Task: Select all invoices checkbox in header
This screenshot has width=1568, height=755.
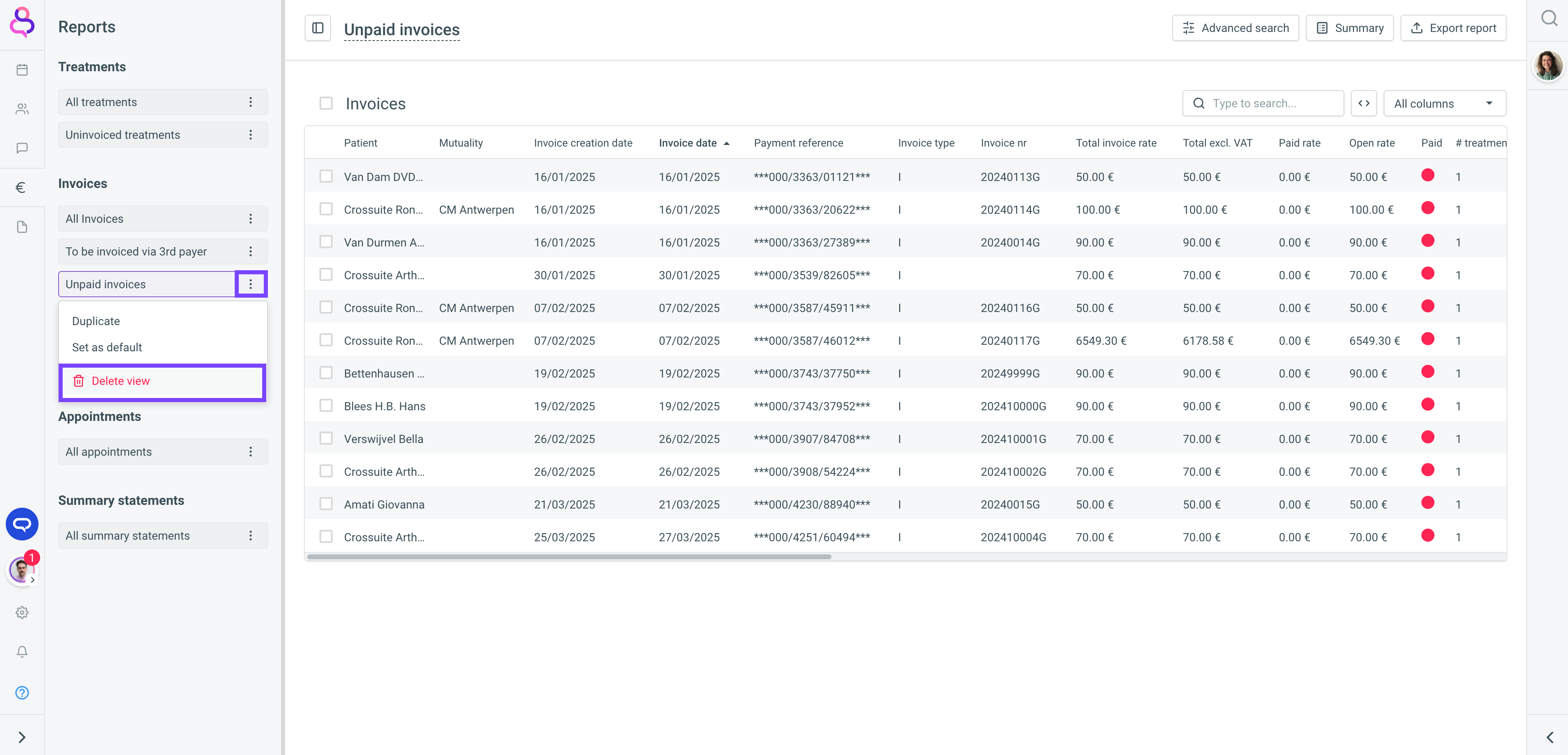Action: pos(326,104)
